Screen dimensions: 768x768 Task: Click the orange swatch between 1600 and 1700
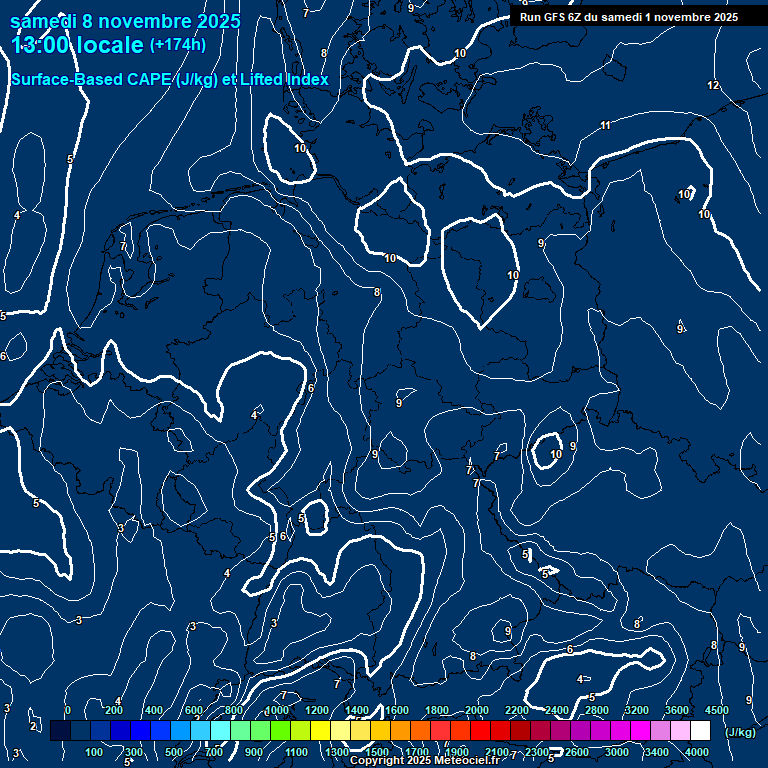click(400, 730)
